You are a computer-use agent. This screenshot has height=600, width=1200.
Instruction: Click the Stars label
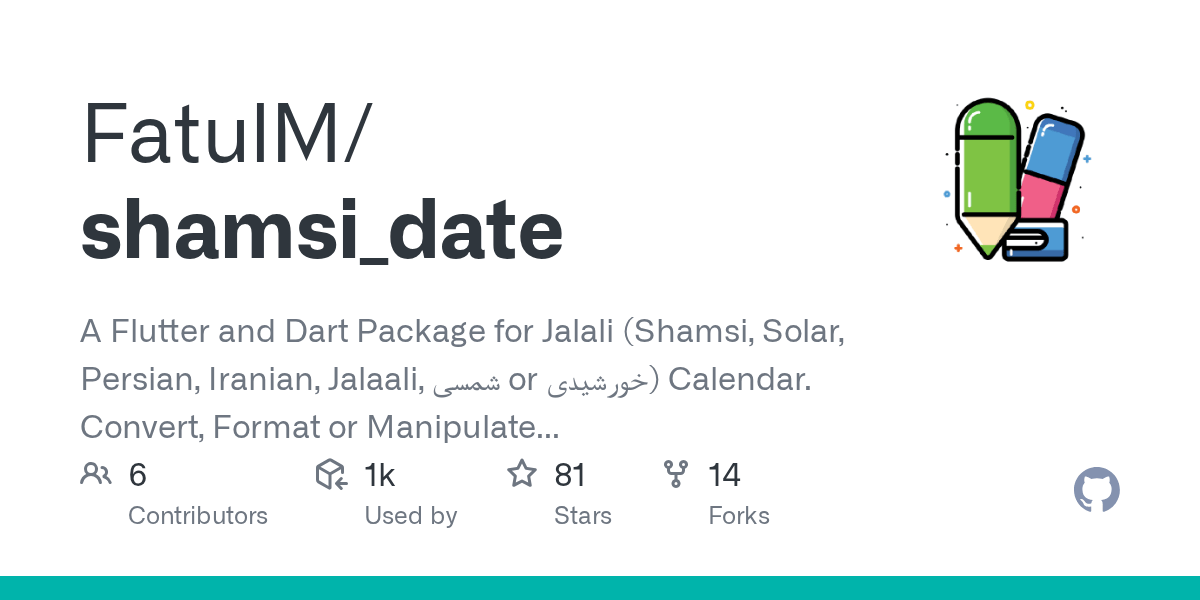pyautogui.click(x=582, y=516)
